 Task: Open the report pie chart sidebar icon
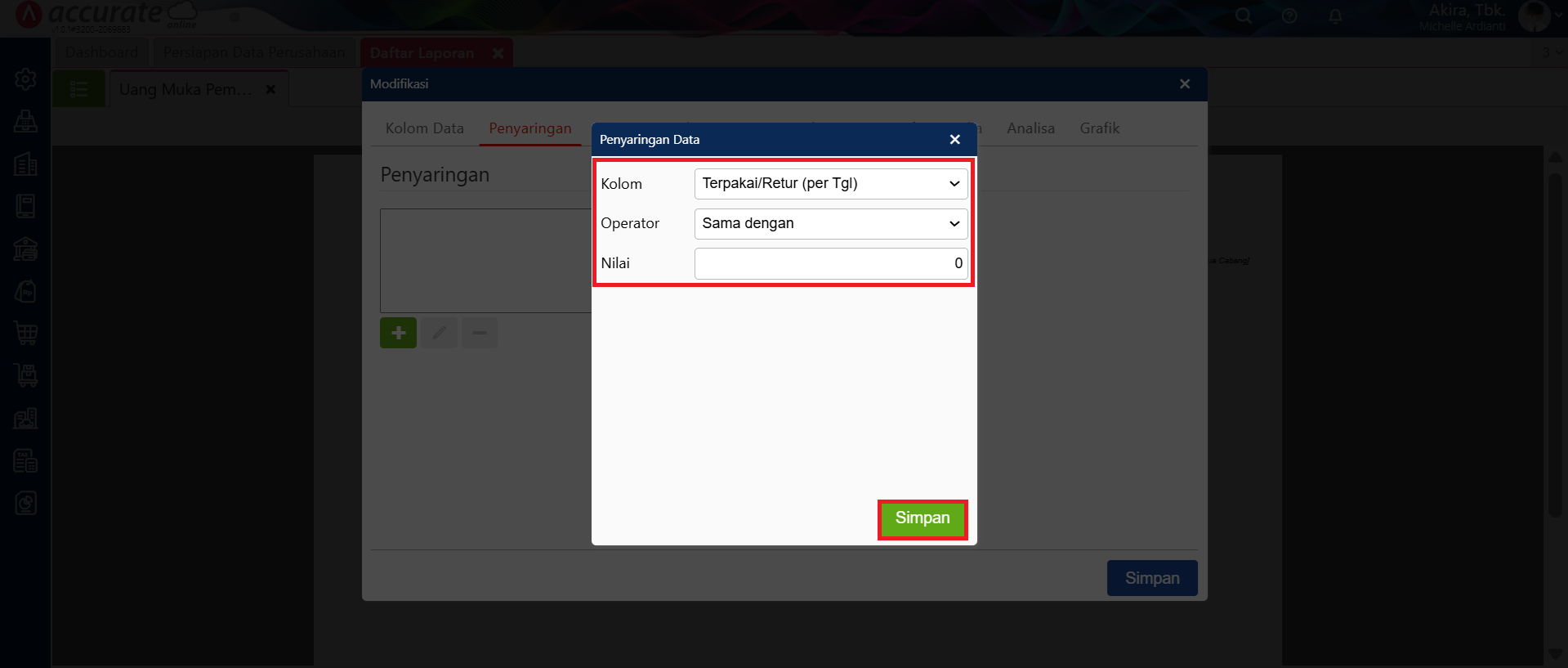[25, 504]
